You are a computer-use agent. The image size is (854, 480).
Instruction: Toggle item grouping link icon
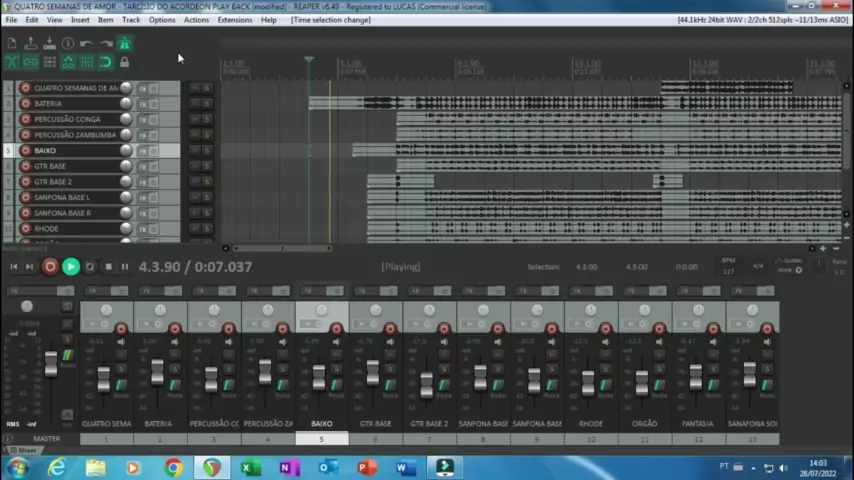[x=30, y=62]
